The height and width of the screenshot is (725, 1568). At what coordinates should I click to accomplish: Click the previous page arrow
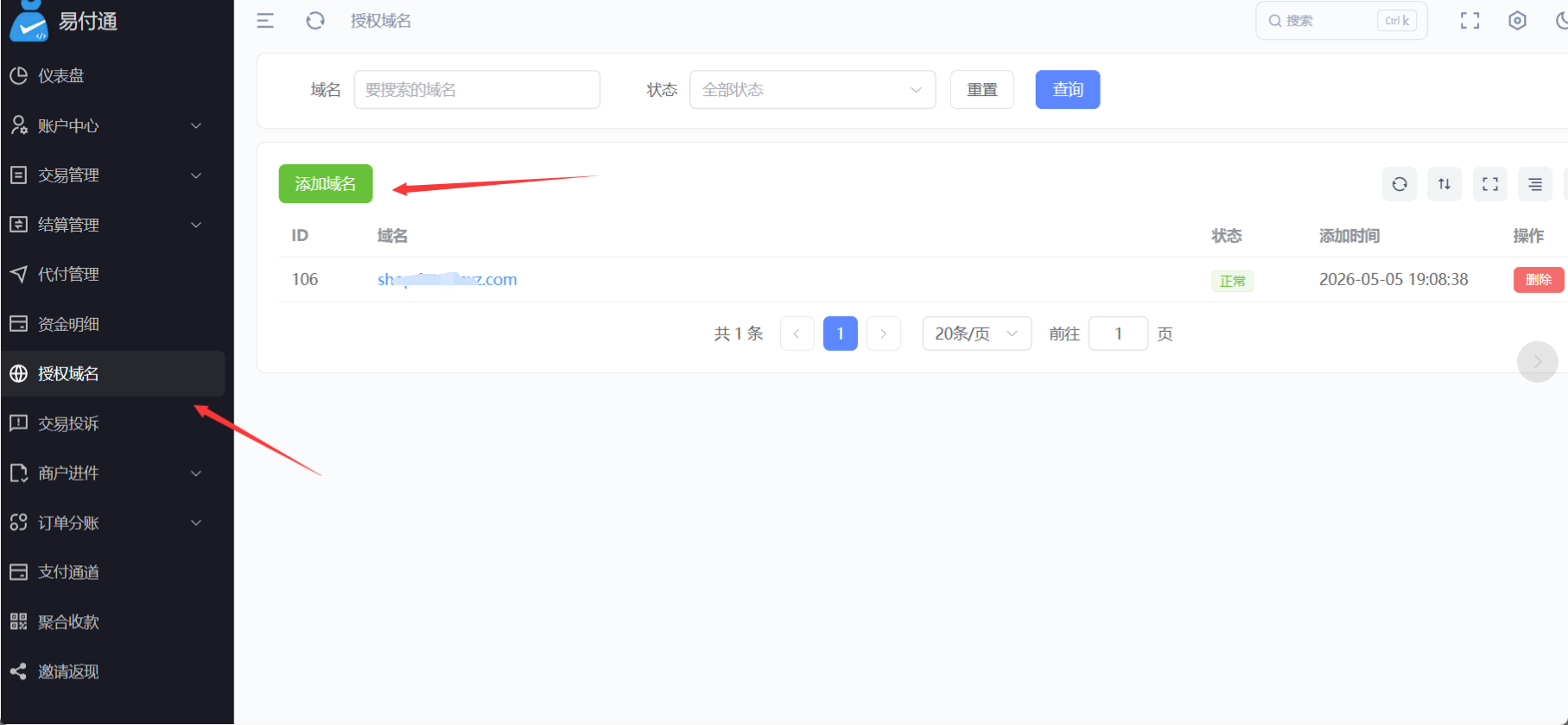(797, 334)
